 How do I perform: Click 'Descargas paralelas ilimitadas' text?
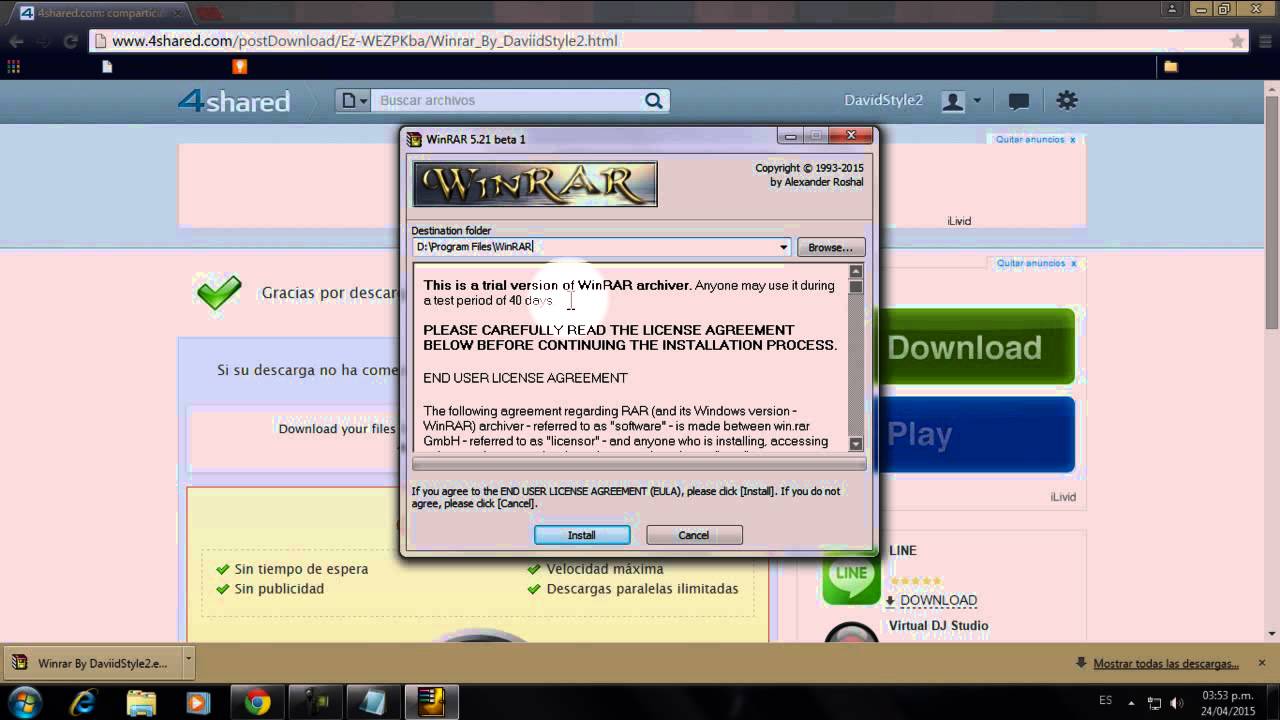click(642, 589)
